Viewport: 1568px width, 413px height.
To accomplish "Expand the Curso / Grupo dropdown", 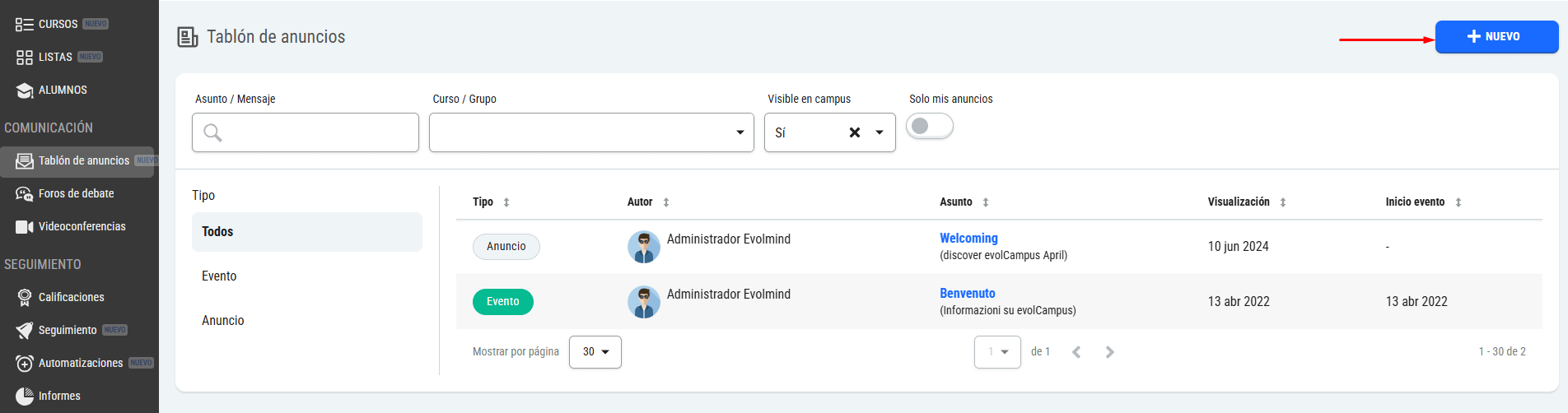I will (x=740, y=132).
